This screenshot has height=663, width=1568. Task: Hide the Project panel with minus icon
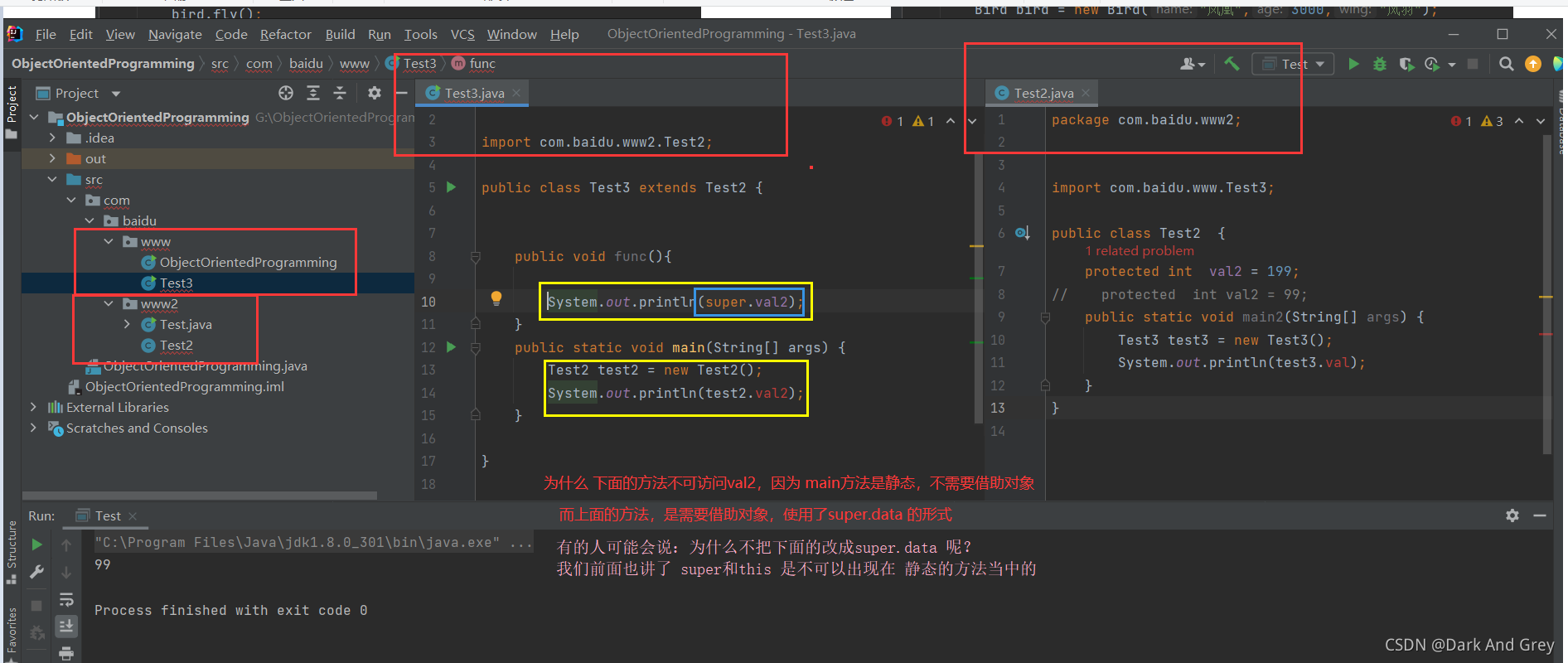401,93
